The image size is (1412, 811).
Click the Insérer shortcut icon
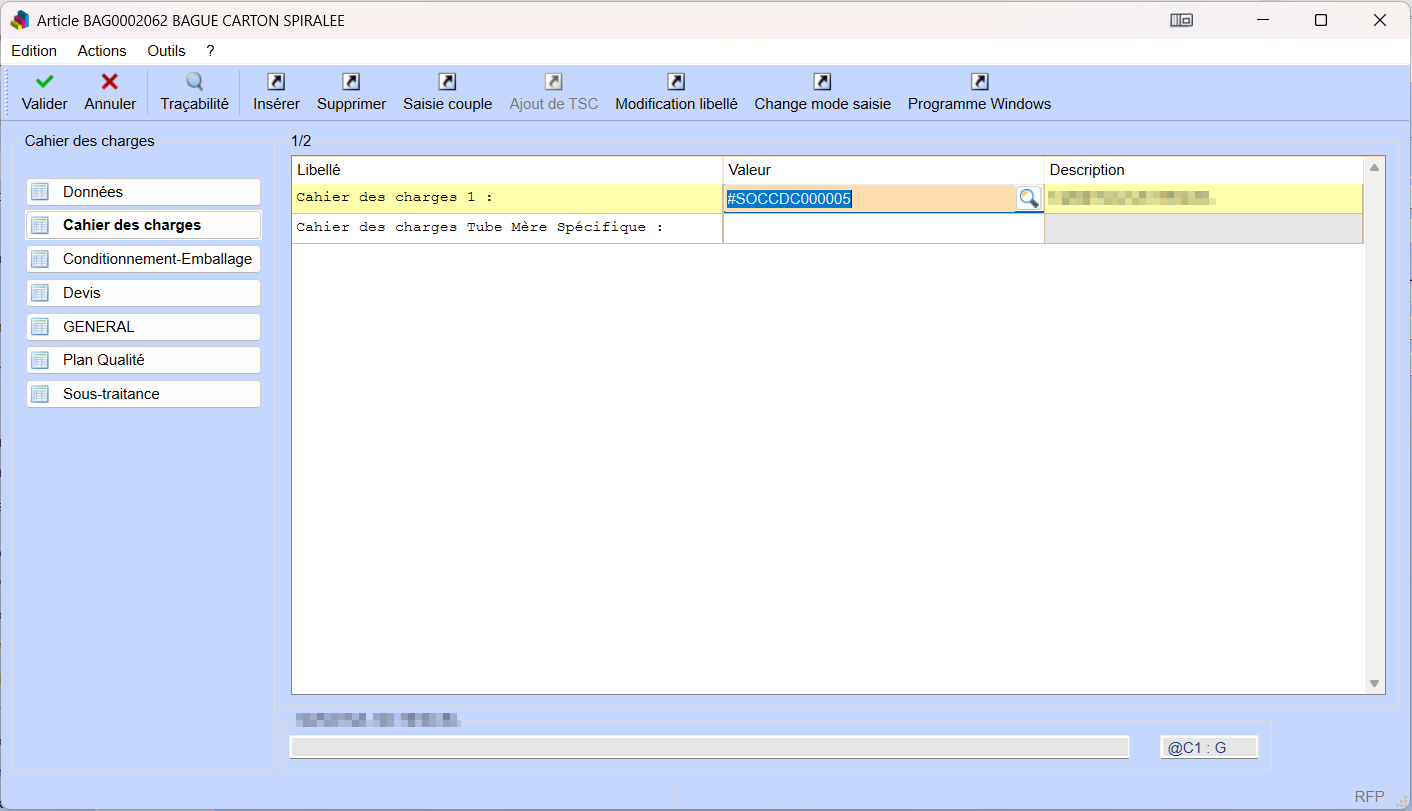point(276,82)
